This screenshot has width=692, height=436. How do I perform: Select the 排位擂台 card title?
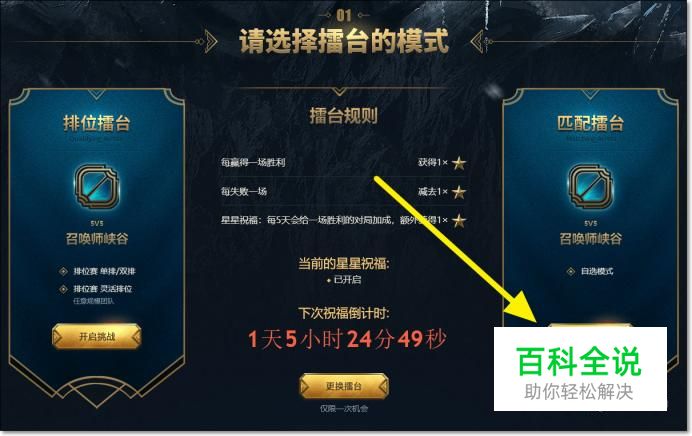pos(97,123)
